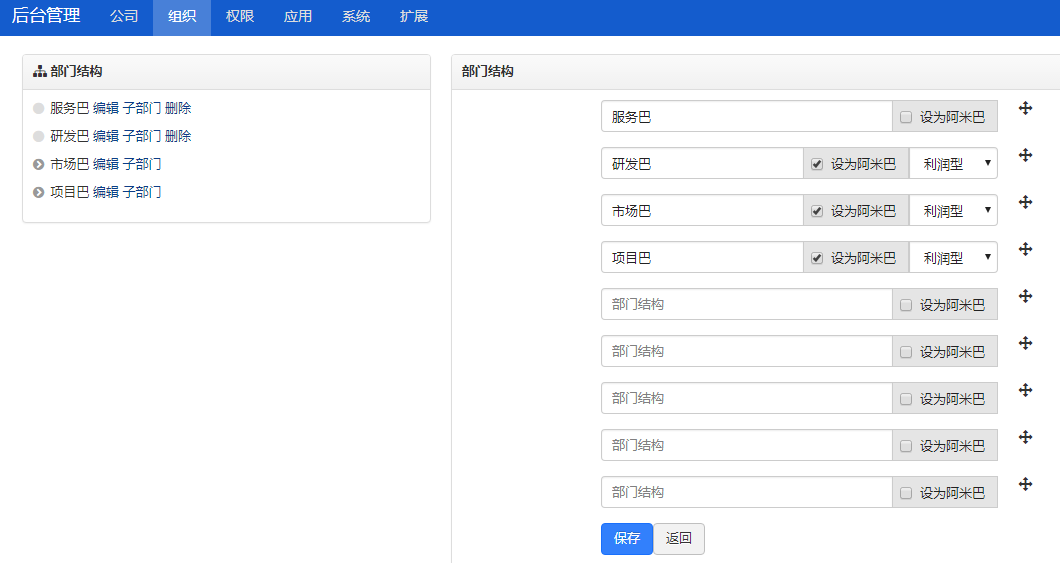The width and height of the screenshot is (1060, 563).
Task: Click the move handle beside 服务巴 row
Action: tap(1026, 108)
